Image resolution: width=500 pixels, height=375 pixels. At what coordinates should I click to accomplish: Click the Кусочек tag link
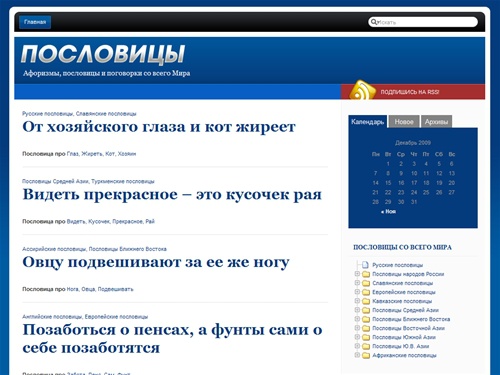[x=99, y=221]
